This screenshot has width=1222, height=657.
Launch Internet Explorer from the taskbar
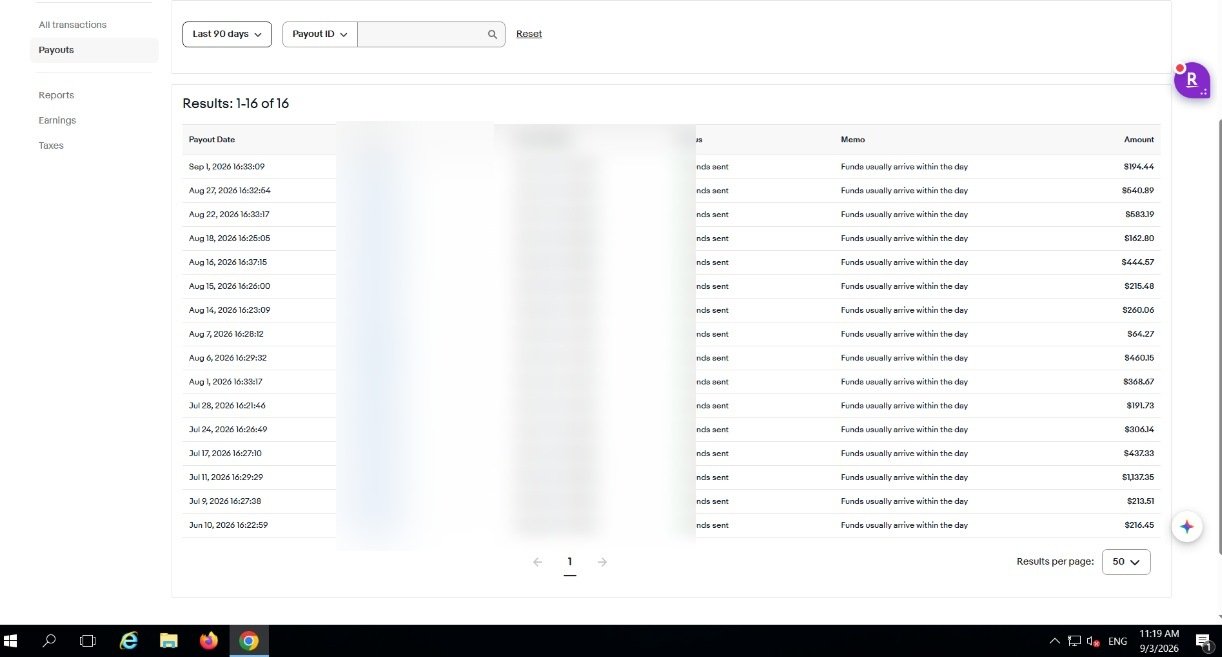pyautogui.click(x=129, y=641)
